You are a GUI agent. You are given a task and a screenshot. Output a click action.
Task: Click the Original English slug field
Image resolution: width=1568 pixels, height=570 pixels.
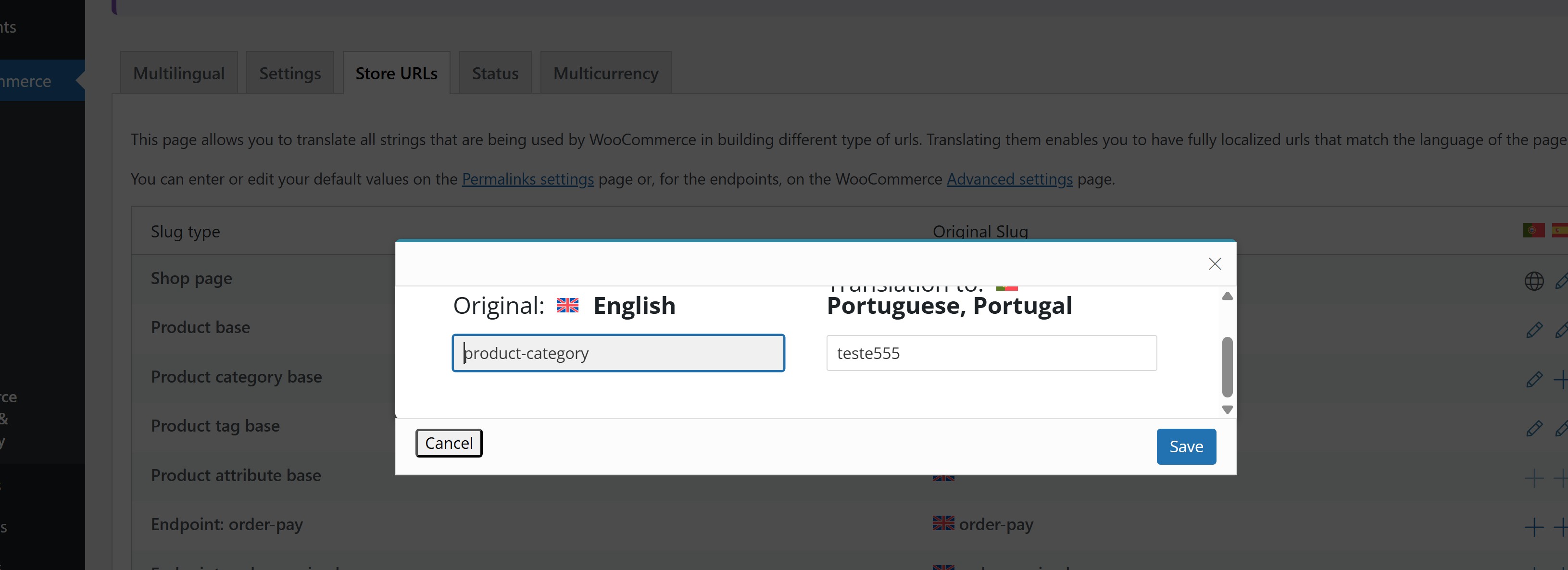coord(618,353)
